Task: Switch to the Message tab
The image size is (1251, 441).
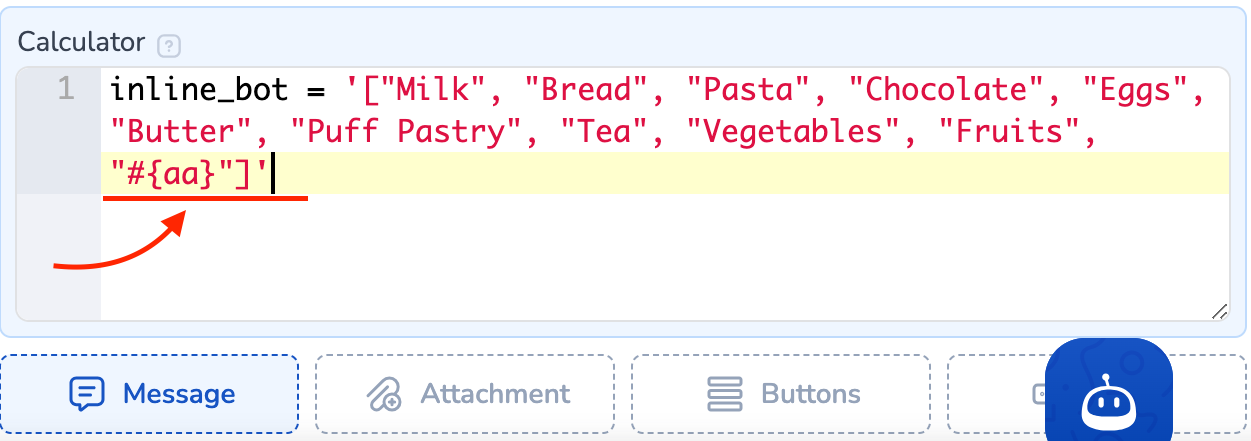Action: click(150, 394)
